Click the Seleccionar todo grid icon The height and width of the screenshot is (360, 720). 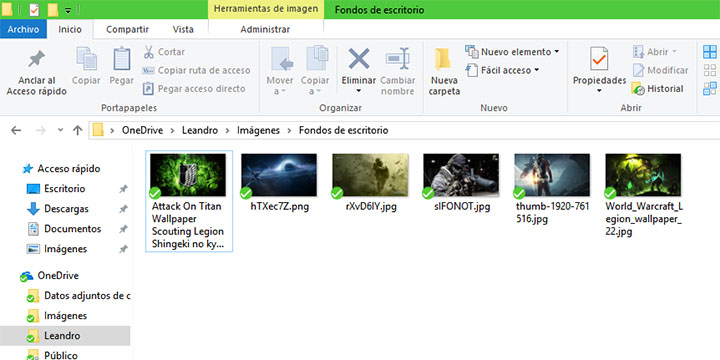tap(710, 52)
